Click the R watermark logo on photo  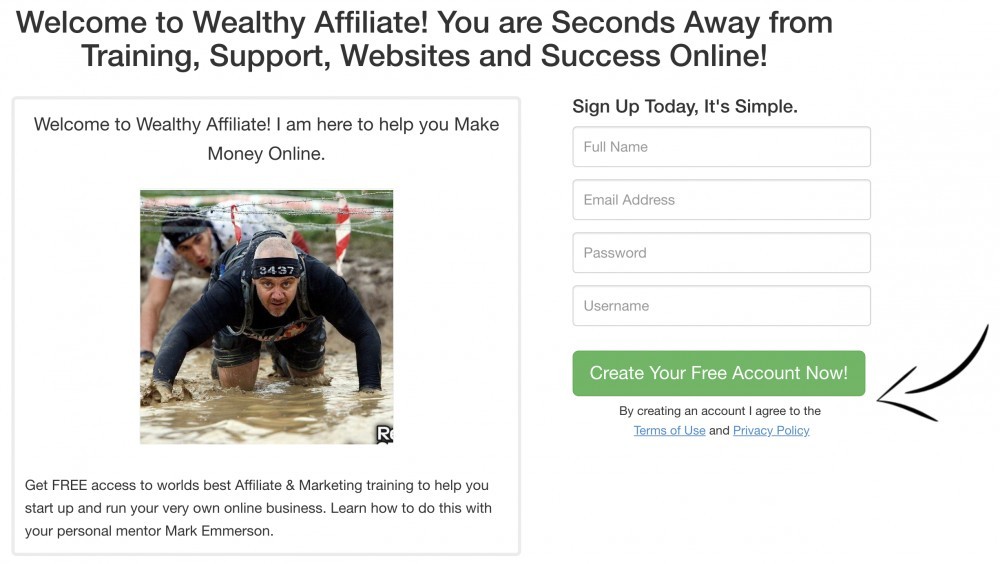coord(385,434)
